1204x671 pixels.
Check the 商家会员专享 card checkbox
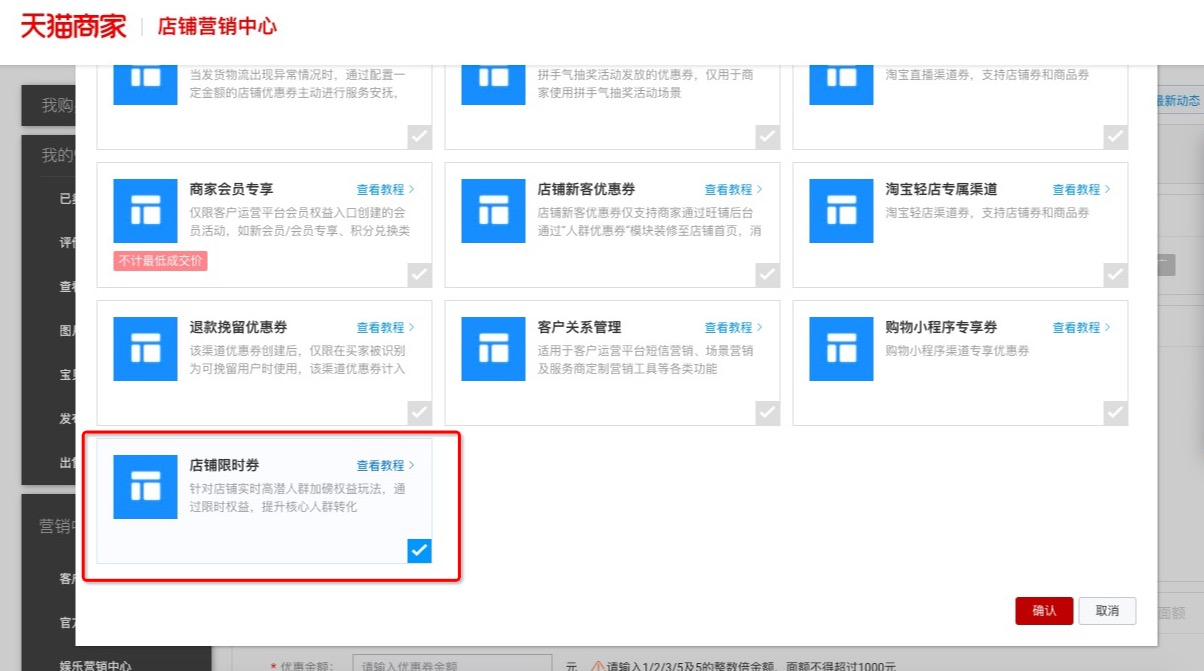click(419, 274)
